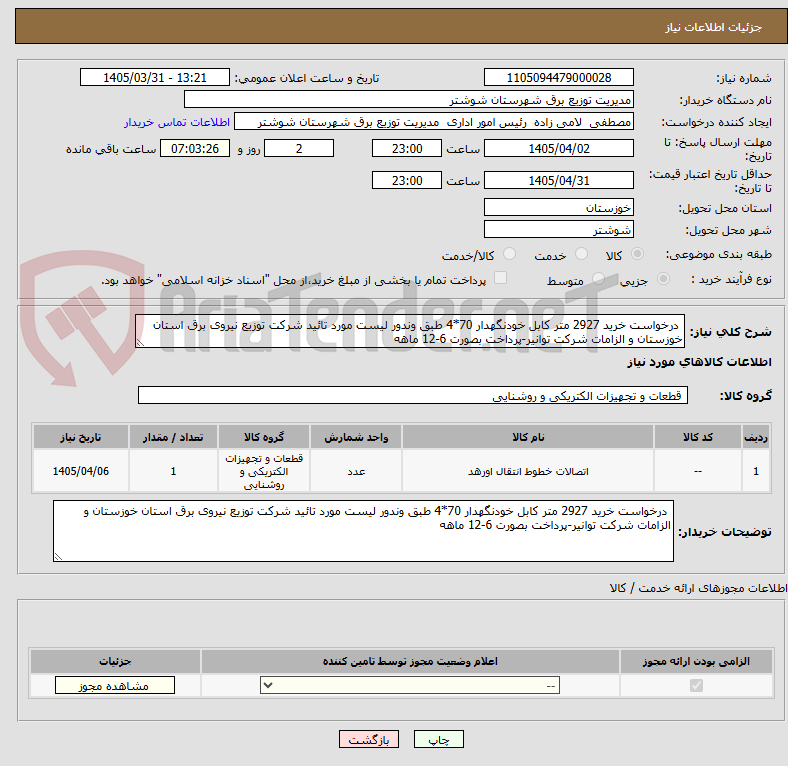
Task: Click the جزئیات اطلاعات نیاز page title
Action: pos(714,27)
